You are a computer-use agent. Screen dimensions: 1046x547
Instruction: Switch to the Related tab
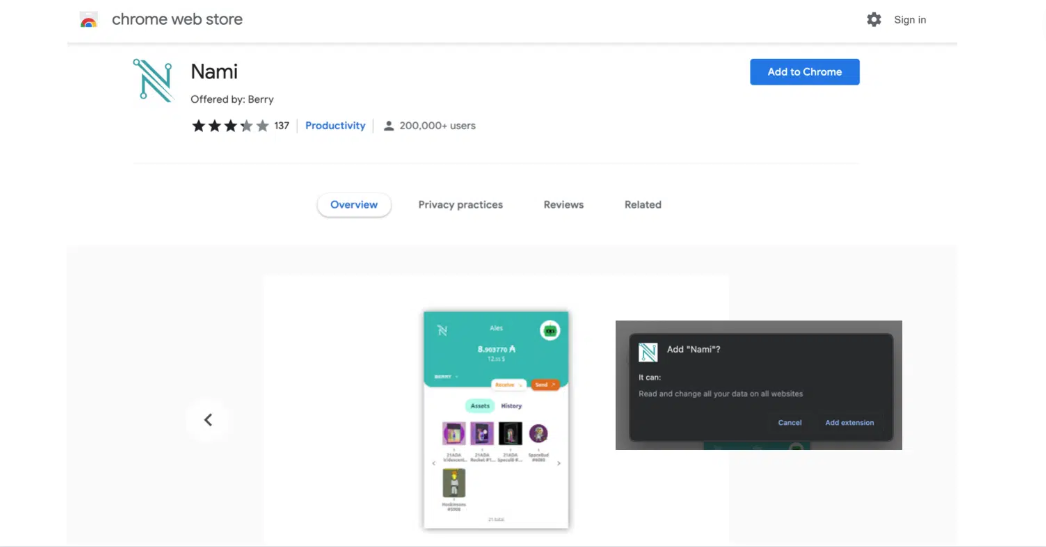point(643,205)
